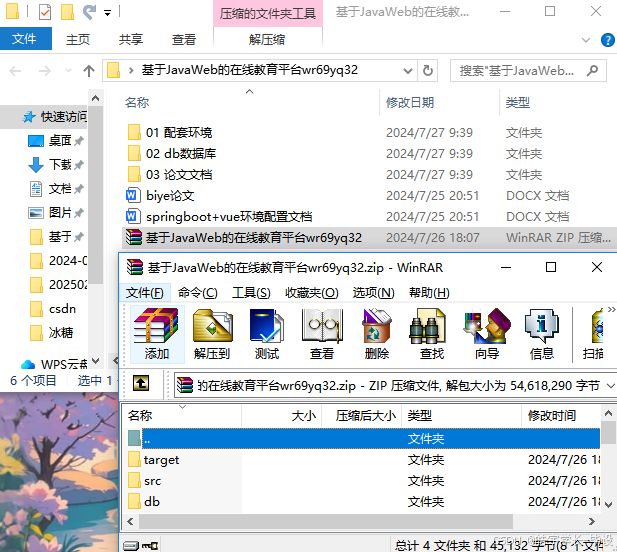Viewport: 617px width, 552px height.
Task: Select the target folder in WinRAR
Action: [x=161, y=460]
